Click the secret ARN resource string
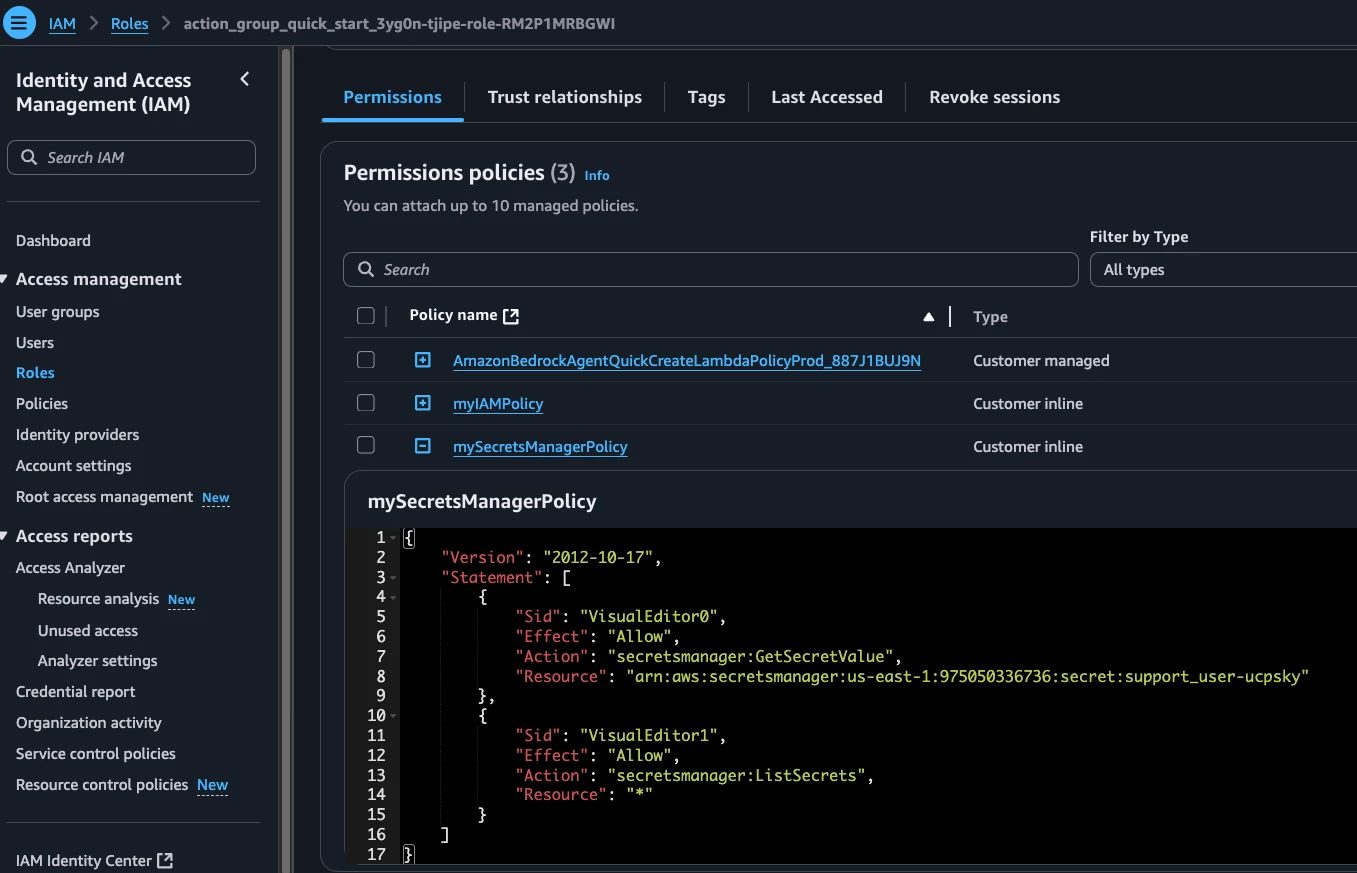Screen dimensions: 1357x873 point(967,677)
